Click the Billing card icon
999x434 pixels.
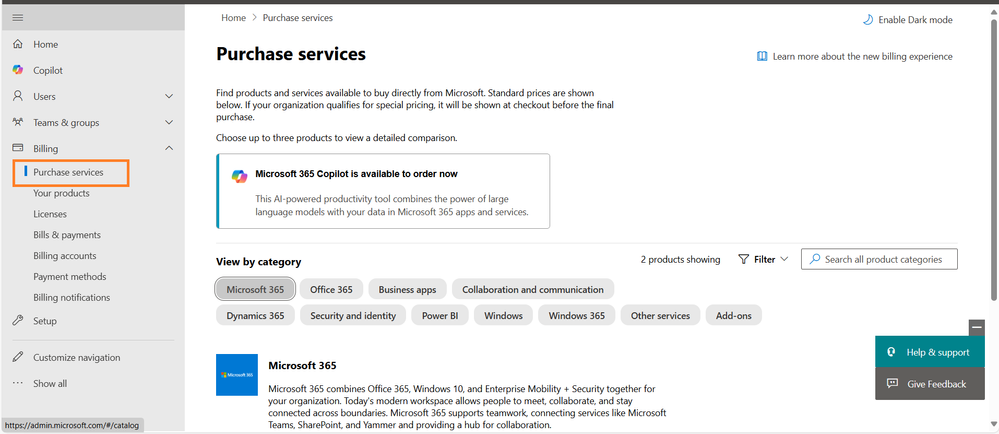pos(18,148)
